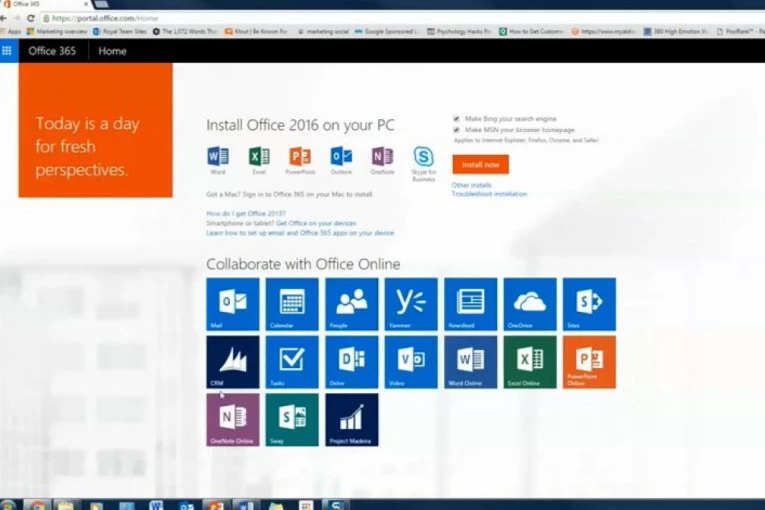Image resolution: width=765 pixels, height=510 pixels.
Task: Click the Skype for Business icon
Action: tap(423, 158)
